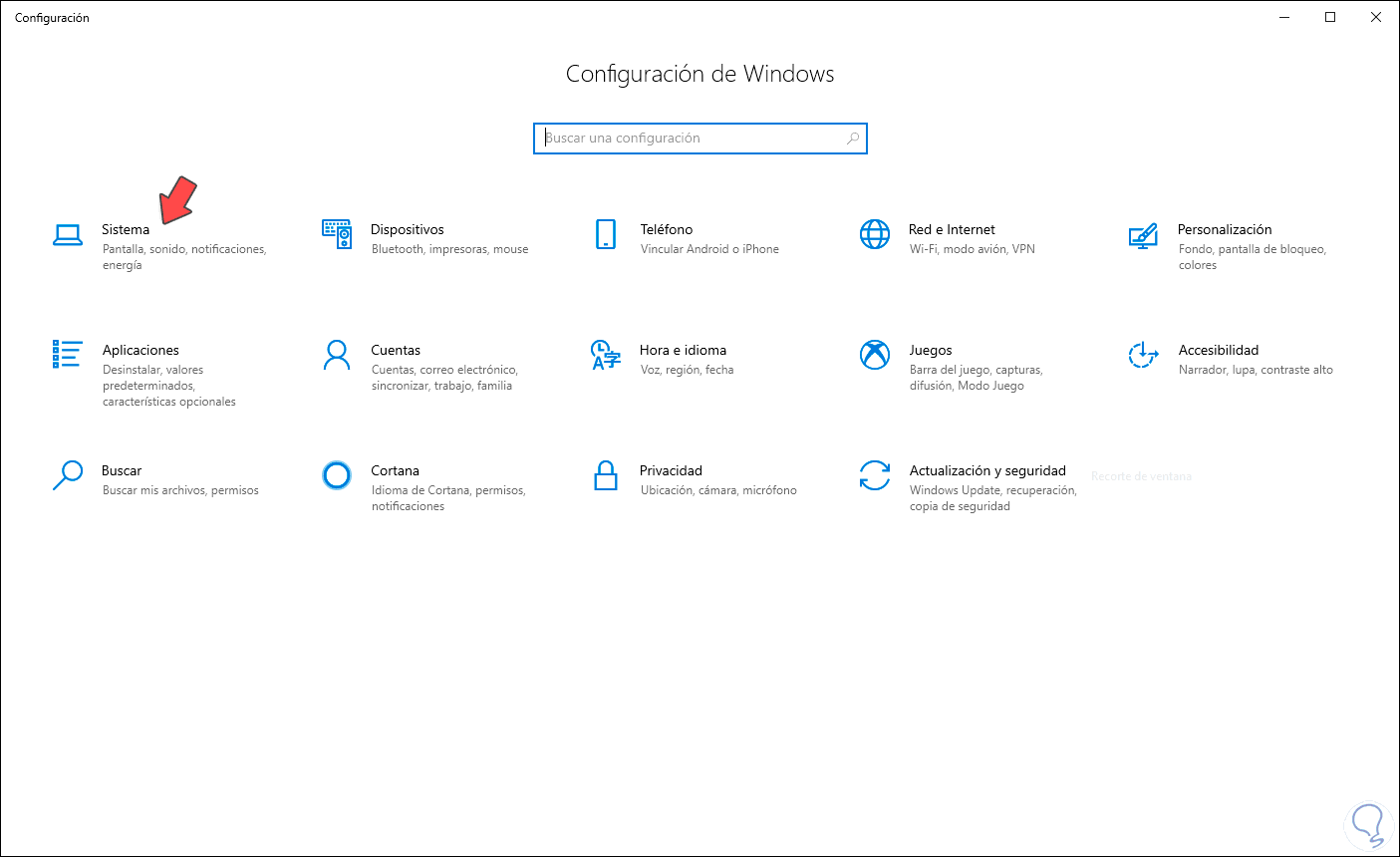
Task: Click 'Barra del juego, capturas, difusión' text
Action: (976, 378)
